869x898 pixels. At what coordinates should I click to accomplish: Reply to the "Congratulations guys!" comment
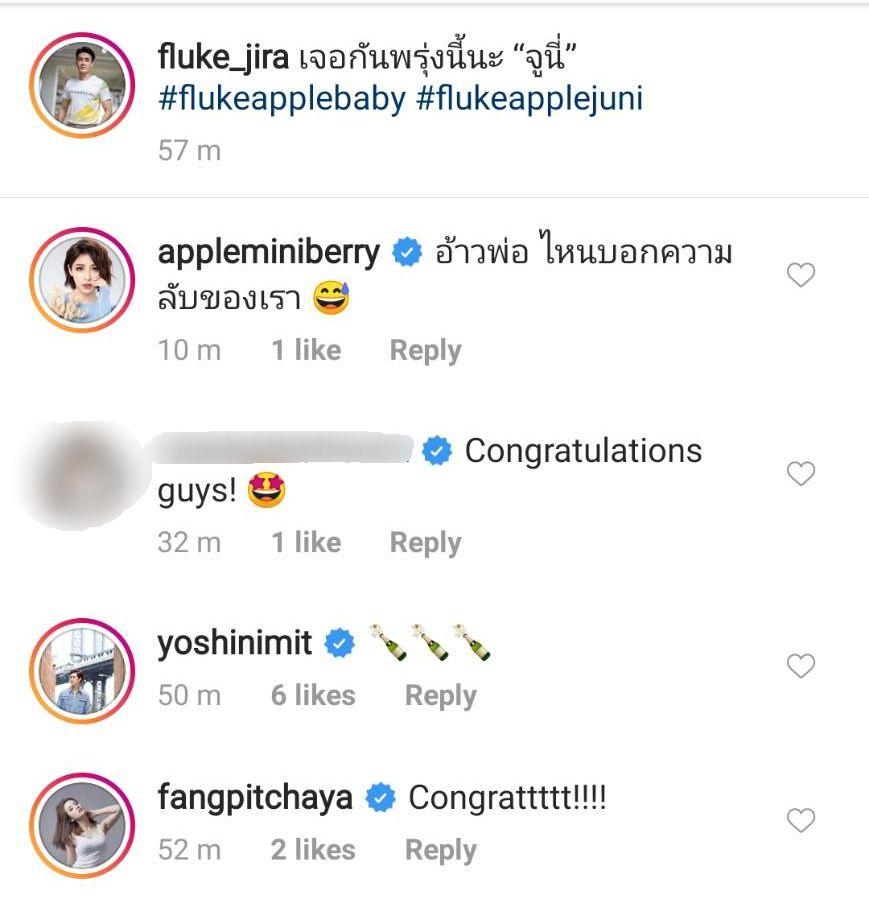(425, 543)
